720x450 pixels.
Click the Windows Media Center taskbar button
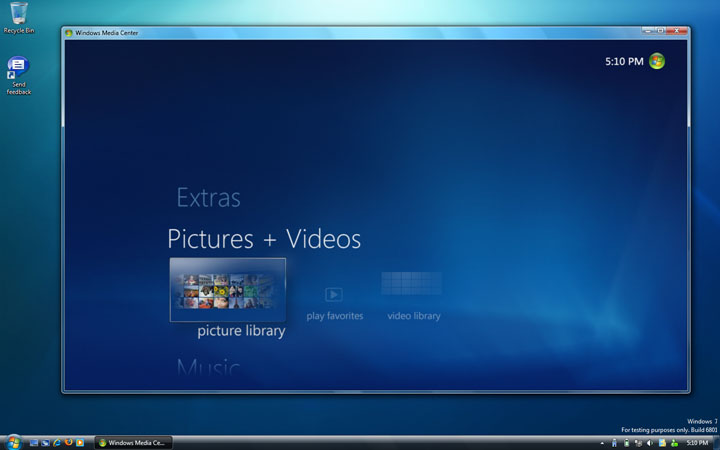(x=134, y=443)
